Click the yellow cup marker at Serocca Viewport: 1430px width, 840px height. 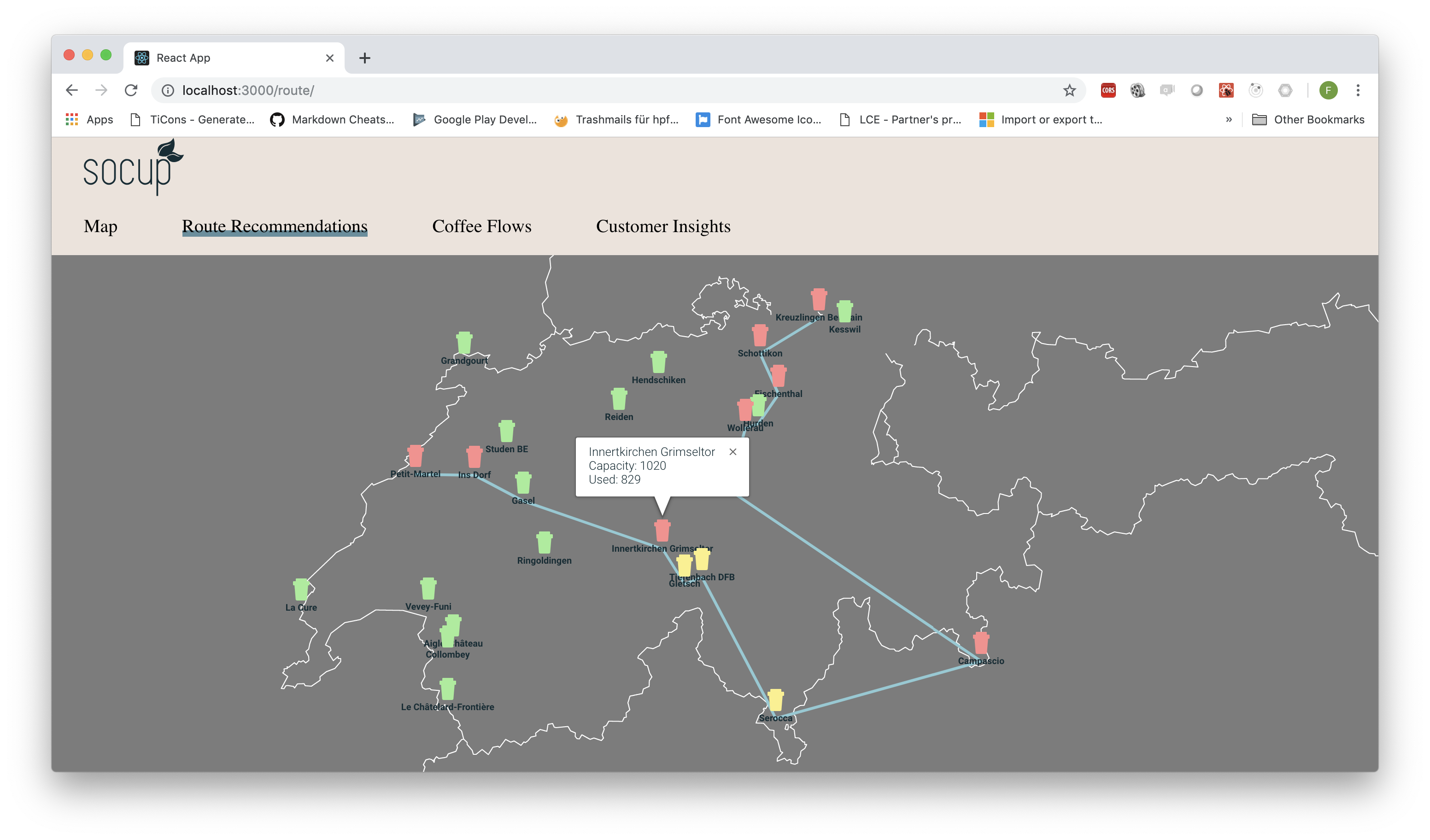tap(775, 700)
